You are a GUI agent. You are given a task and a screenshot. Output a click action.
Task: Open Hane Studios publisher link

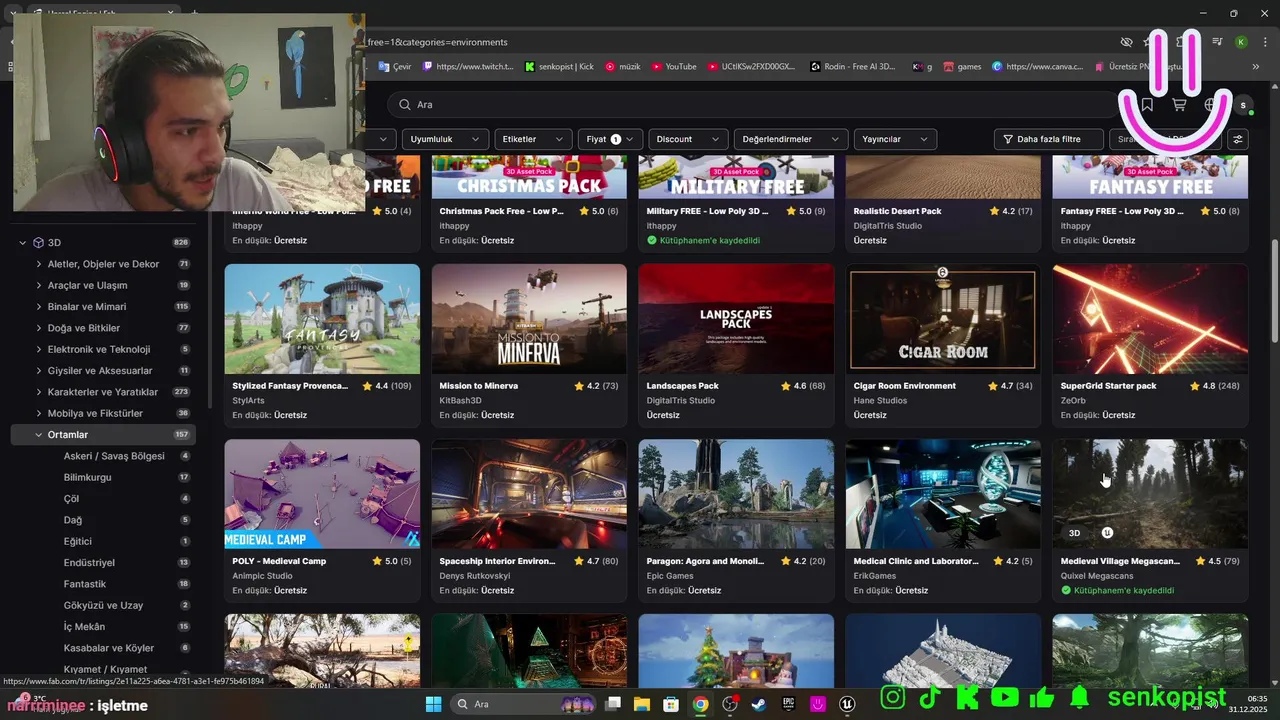tap(880, 401)
